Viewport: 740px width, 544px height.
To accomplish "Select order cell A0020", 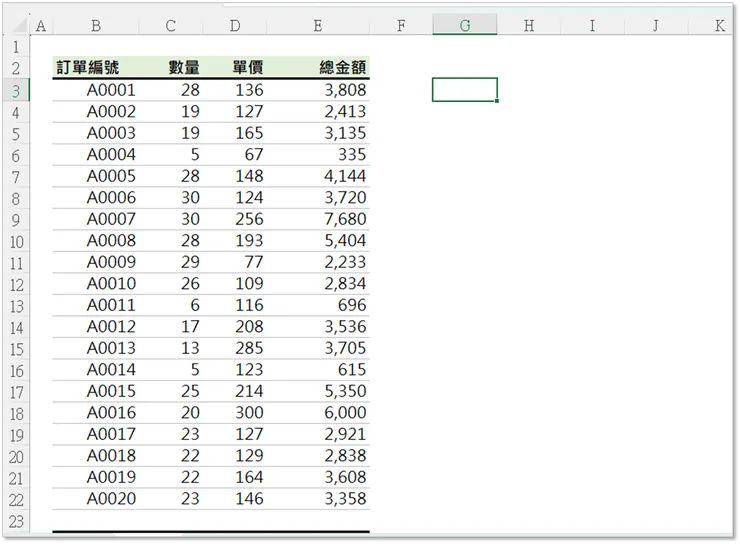I will tap(111, 499).
